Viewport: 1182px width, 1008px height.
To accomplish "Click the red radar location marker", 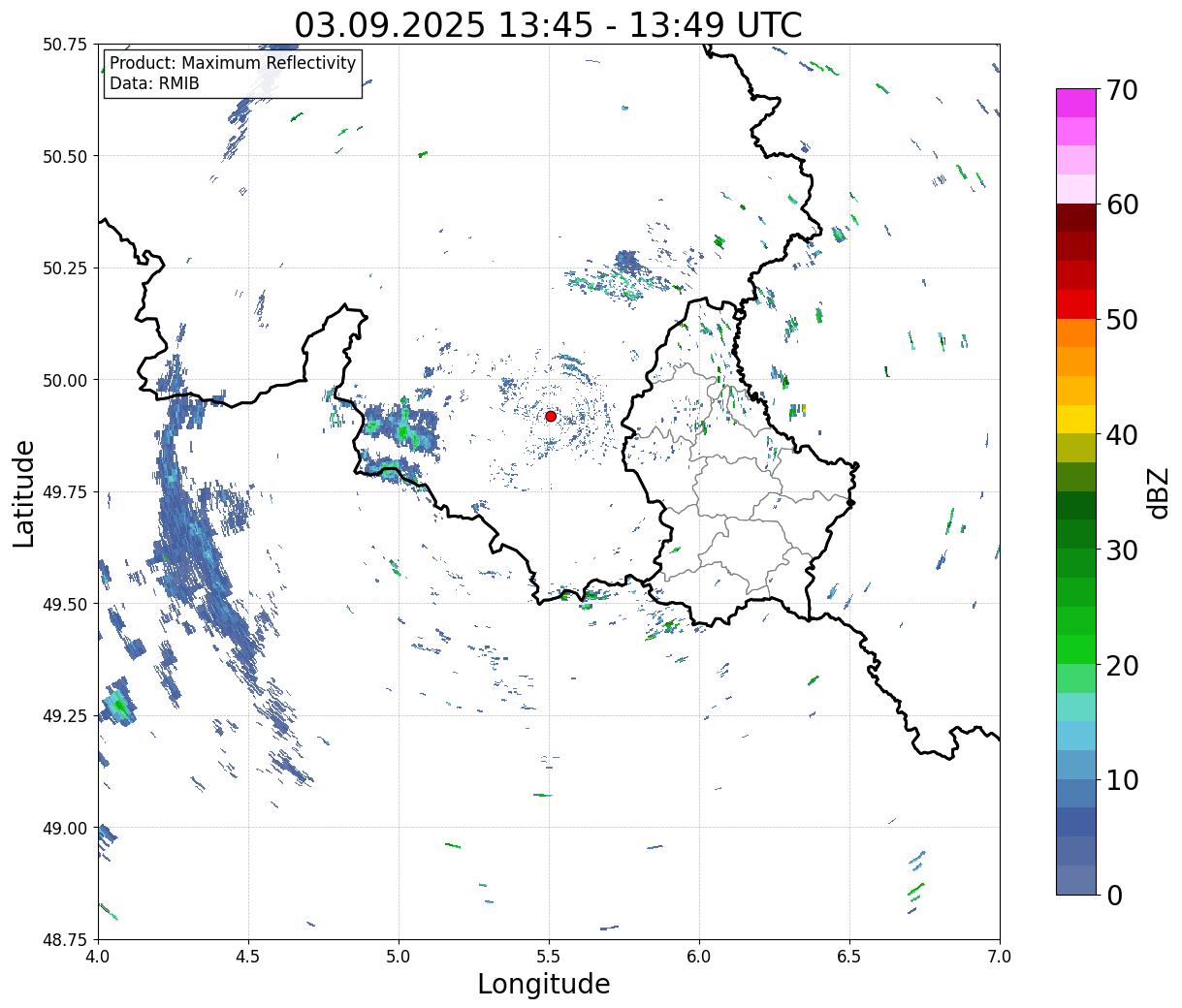I will 551,416.
